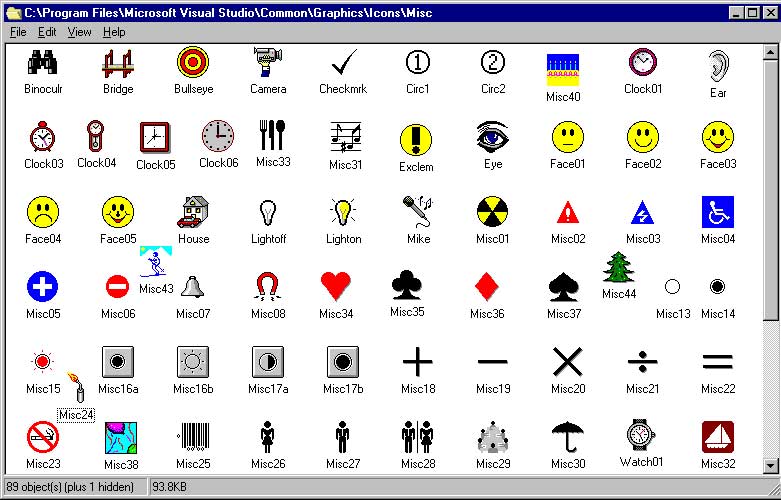Click the scrollbar up arrow
Screen dimensions: 781x500
(770, 51)
